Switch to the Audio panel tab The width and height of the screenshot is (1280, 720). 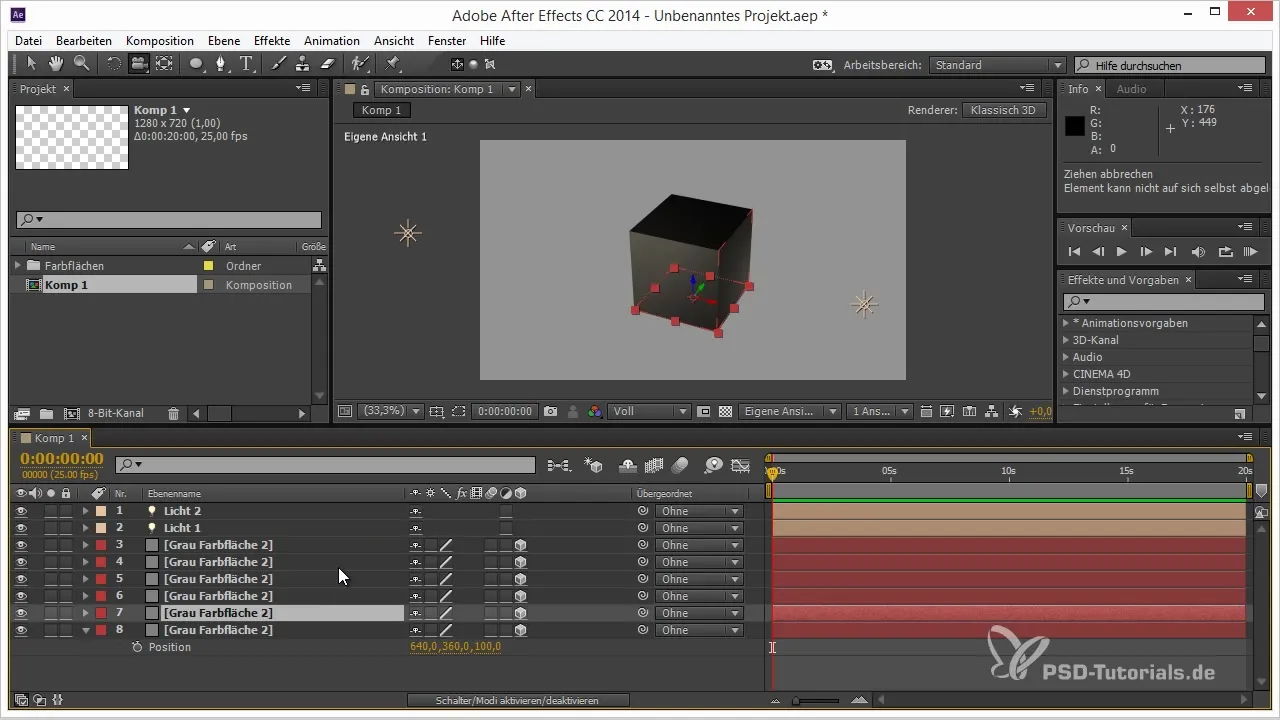pos(1131,89)
